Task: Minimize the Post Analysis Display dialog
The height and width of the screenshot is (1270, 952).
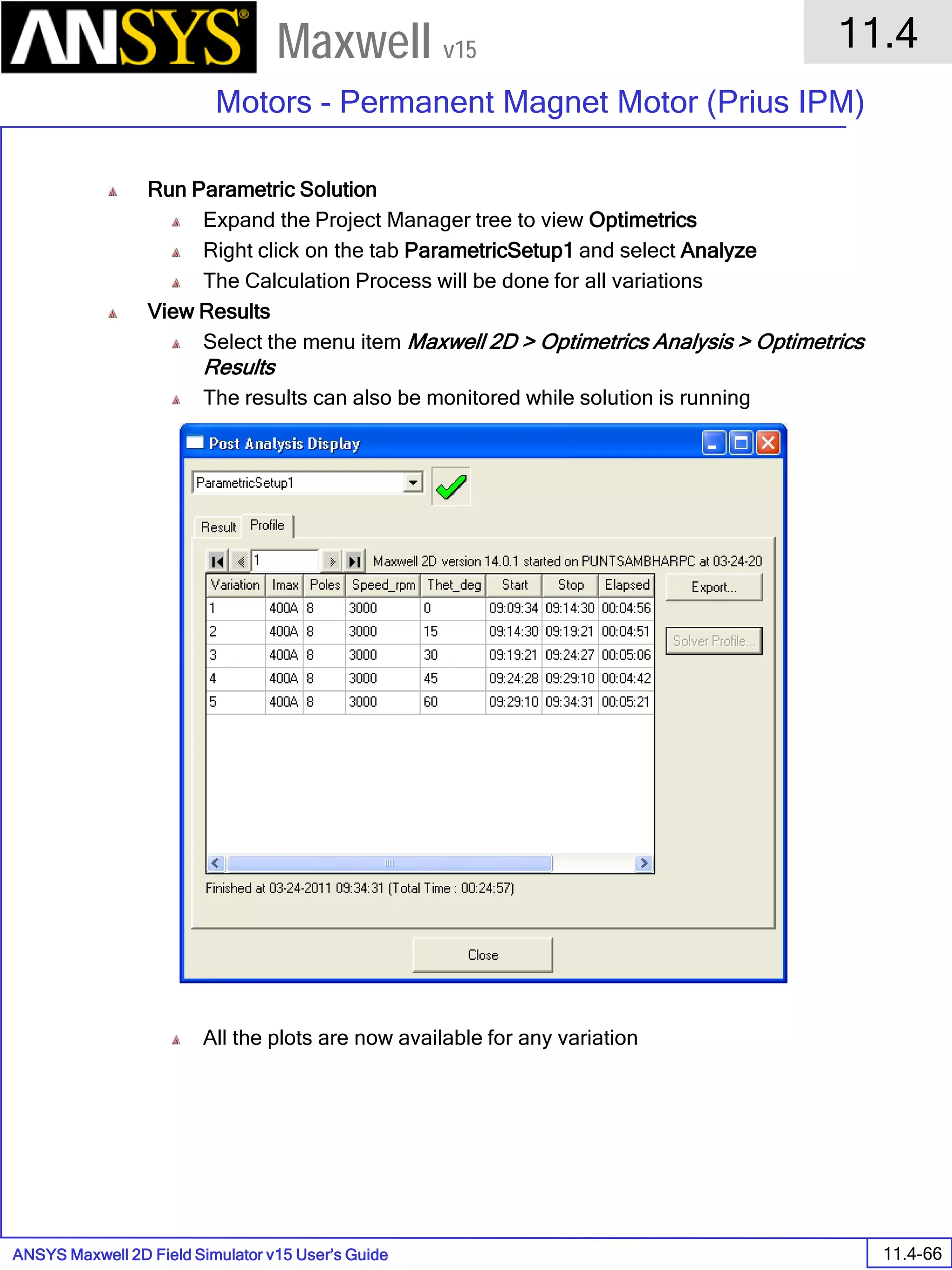Action: [x=713, y=443]
